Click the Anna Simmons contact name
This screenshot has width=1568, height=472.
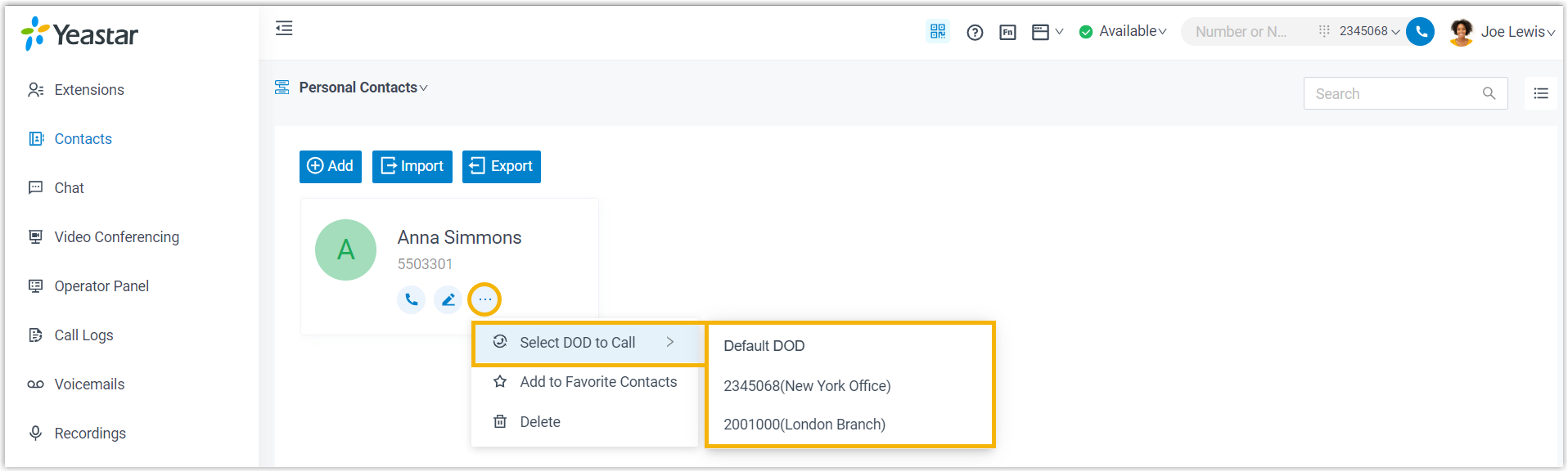(459, 238)
